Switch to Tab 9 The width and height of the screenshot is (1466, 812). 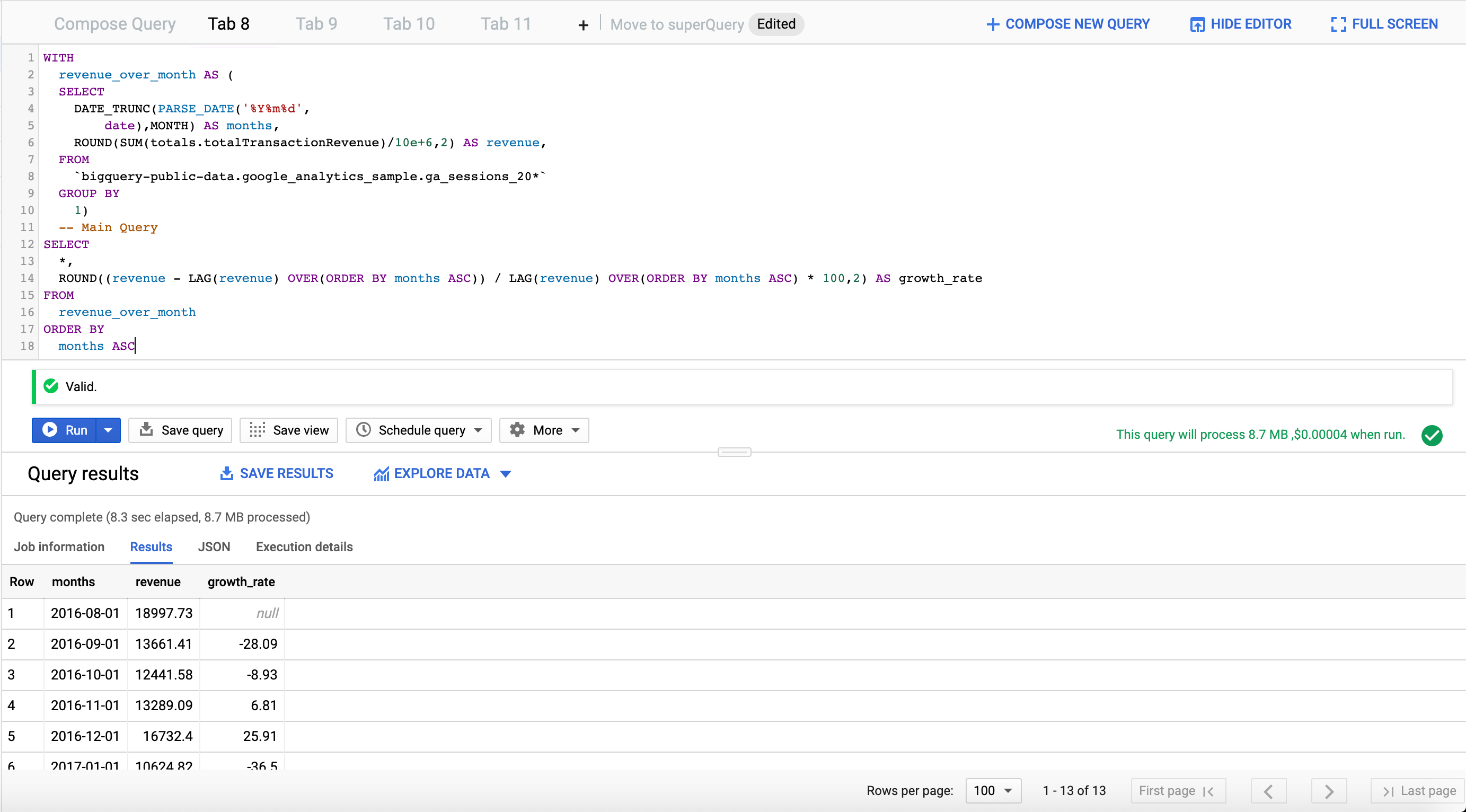coord(316,24)
